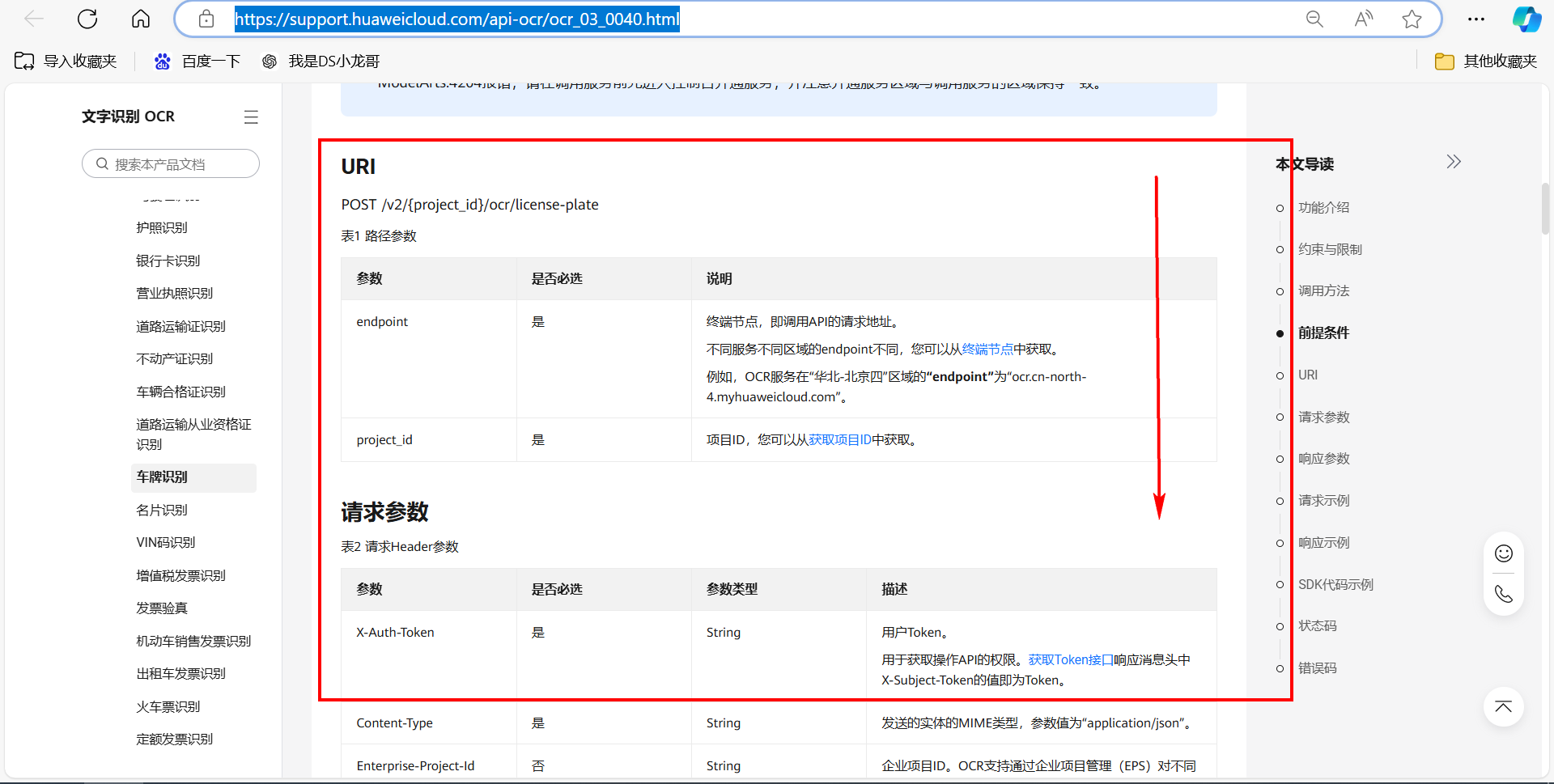Open the phone contact icon
The width and height of the screenshot is (1554, 784).
coord(1503,594)
